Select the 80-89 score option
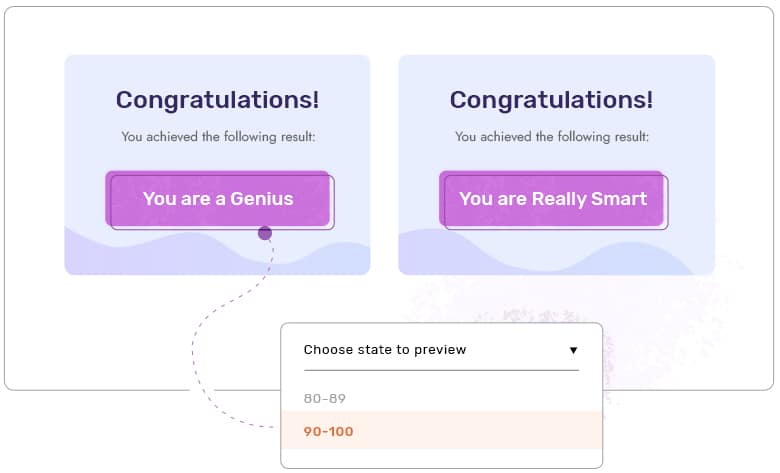Image resolution: width=780 pixels, height=473 pixels. point(325,398)
